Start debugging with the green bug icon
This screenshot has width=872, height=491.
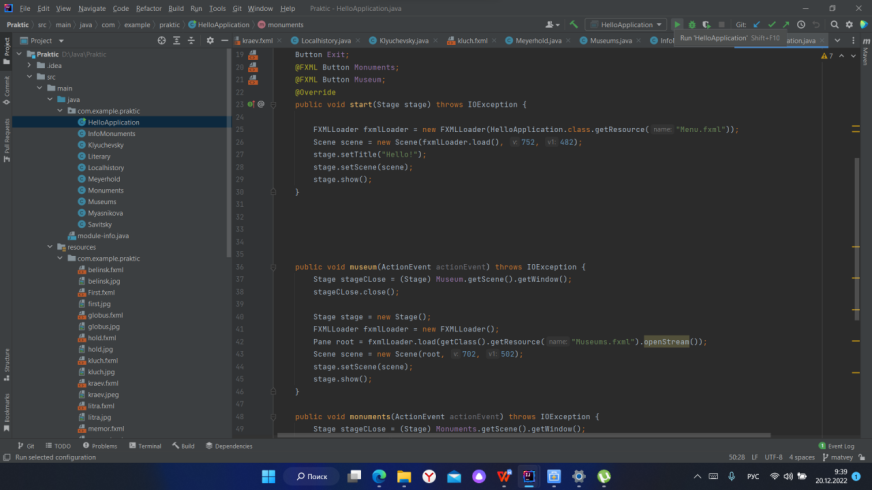pos(692,24)
